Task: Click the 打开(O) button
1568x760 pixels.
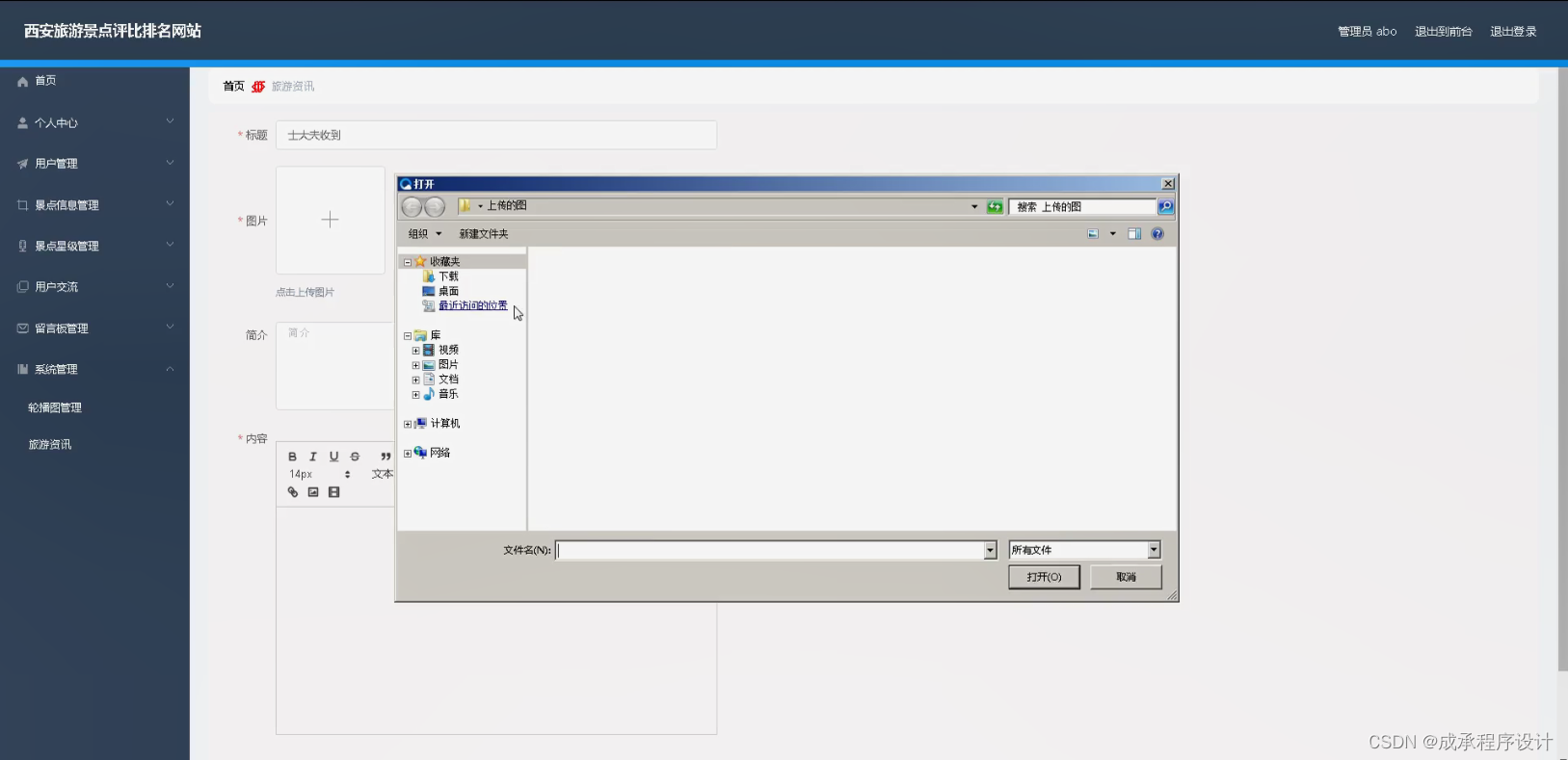Action: tap(1044, 577)
